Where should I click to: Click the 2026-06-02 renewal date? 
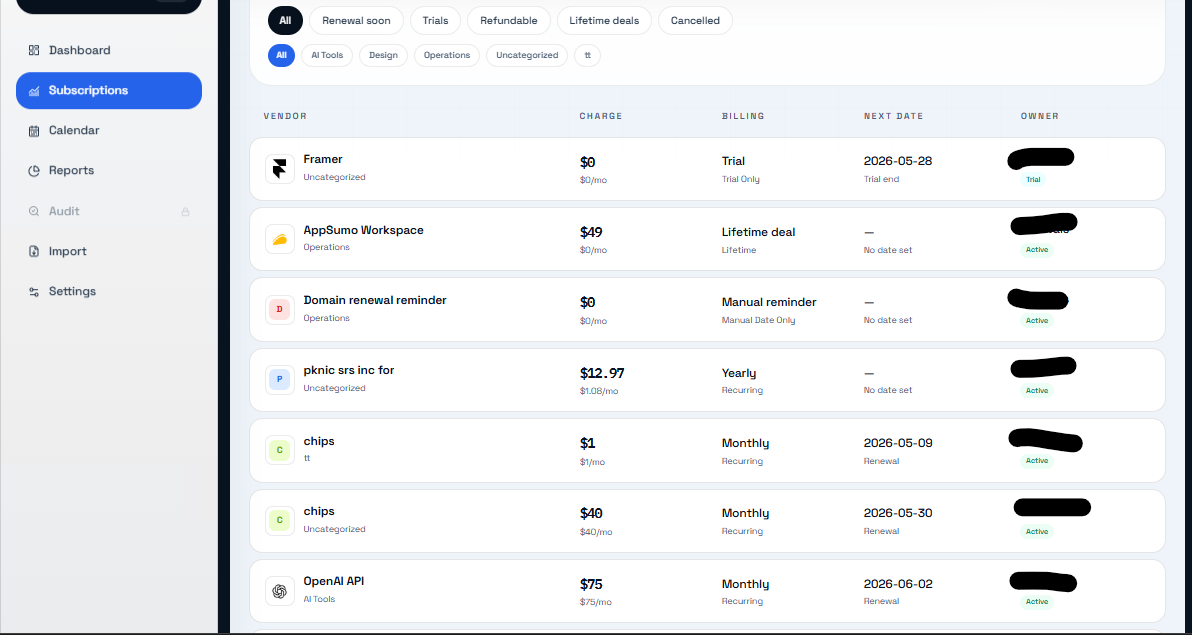click(x=898, y=584)
